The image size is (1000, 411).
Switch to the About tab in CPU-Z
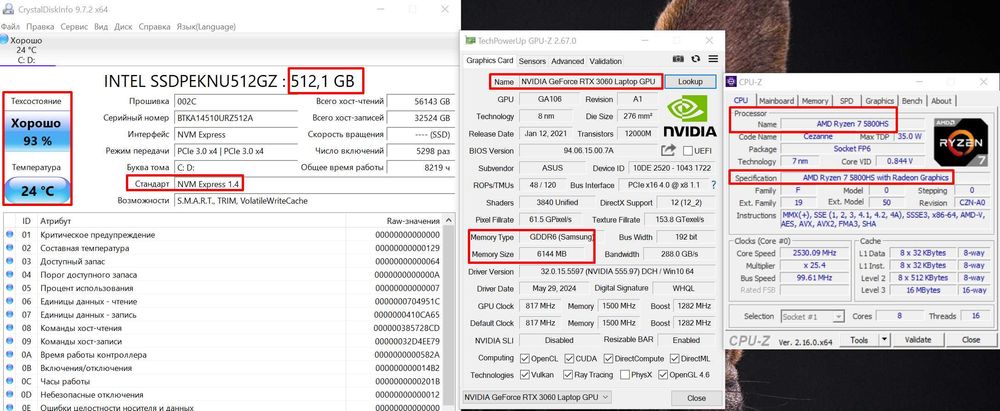point(941,101)
